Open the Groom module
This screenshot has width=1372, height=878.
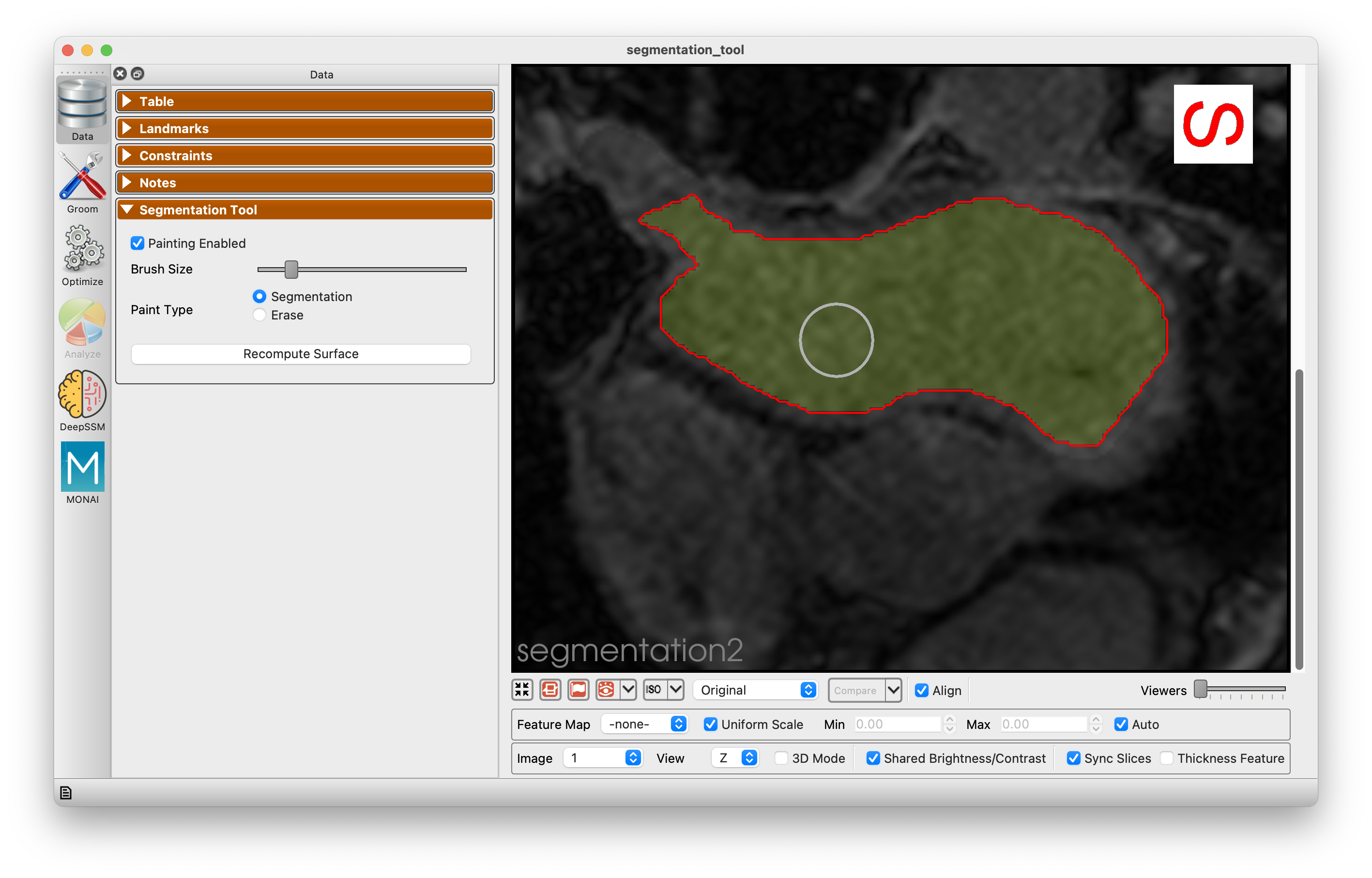tap(82, 182)
